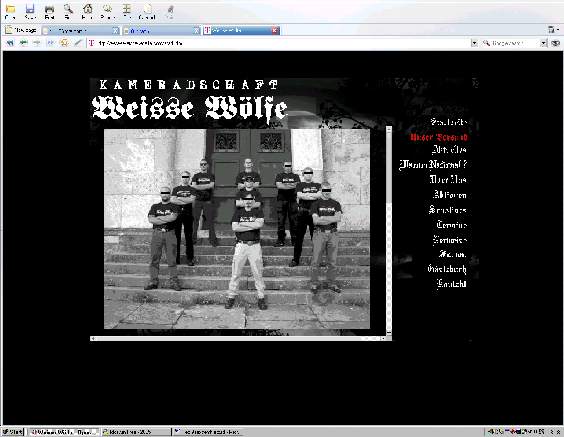The height and width of the screenshot is (437, 564).
Task: Click the topmost site navigation link
Action: 449,122
